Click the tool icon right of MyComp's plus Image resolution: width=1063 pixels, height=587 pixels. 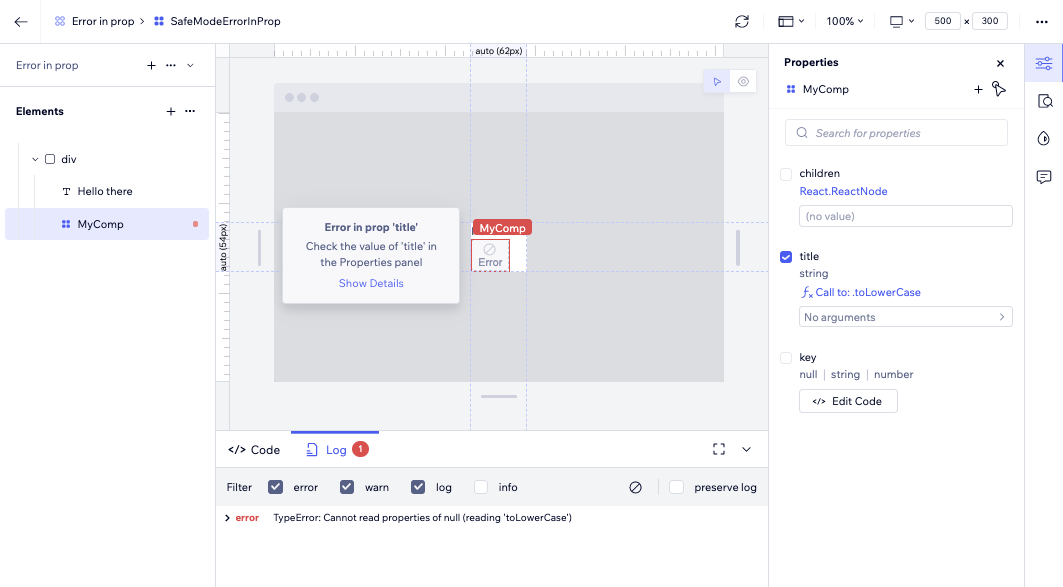999,89
